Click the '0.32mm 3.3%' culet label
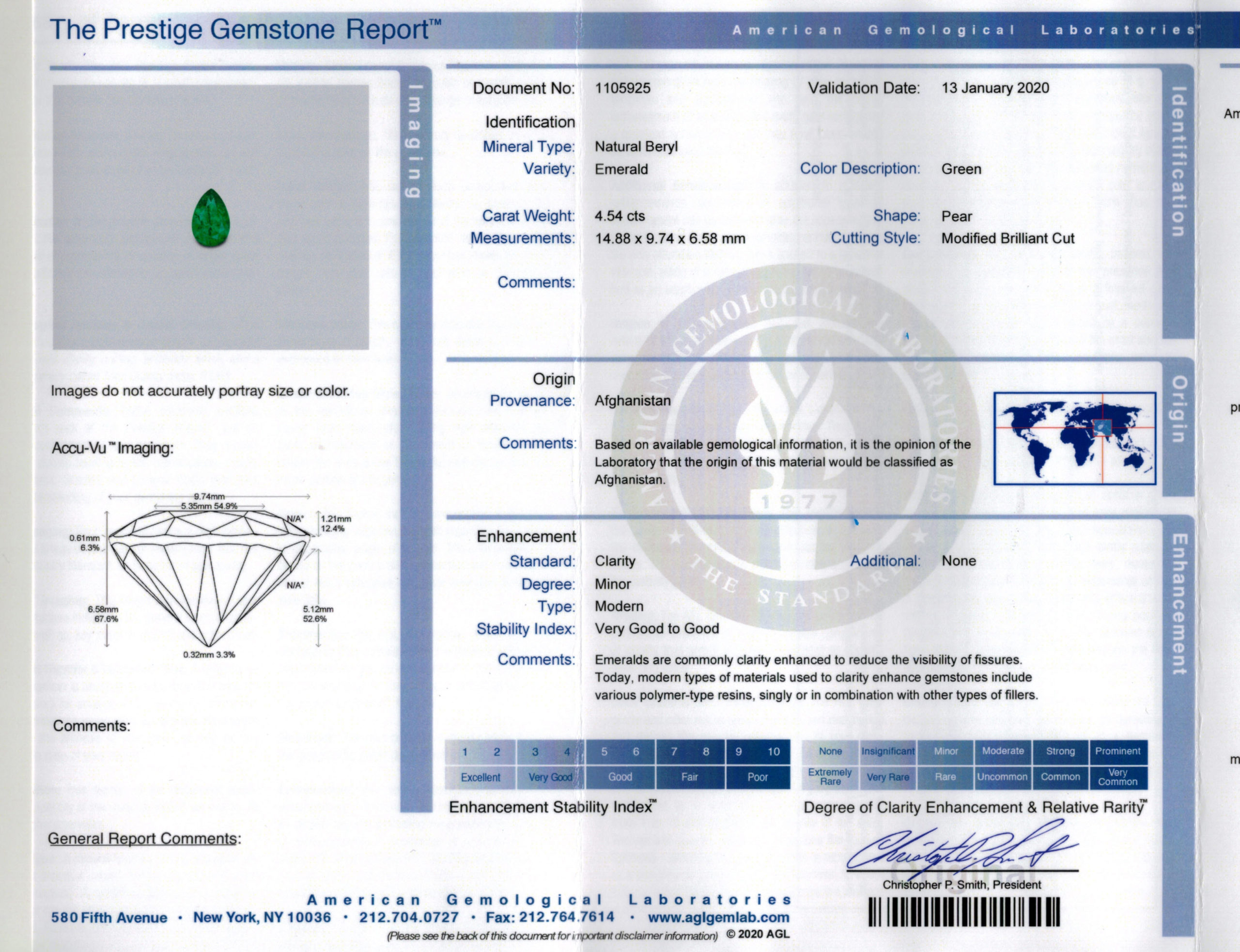This screenshot has height=952, width=1240. point(209,655)
